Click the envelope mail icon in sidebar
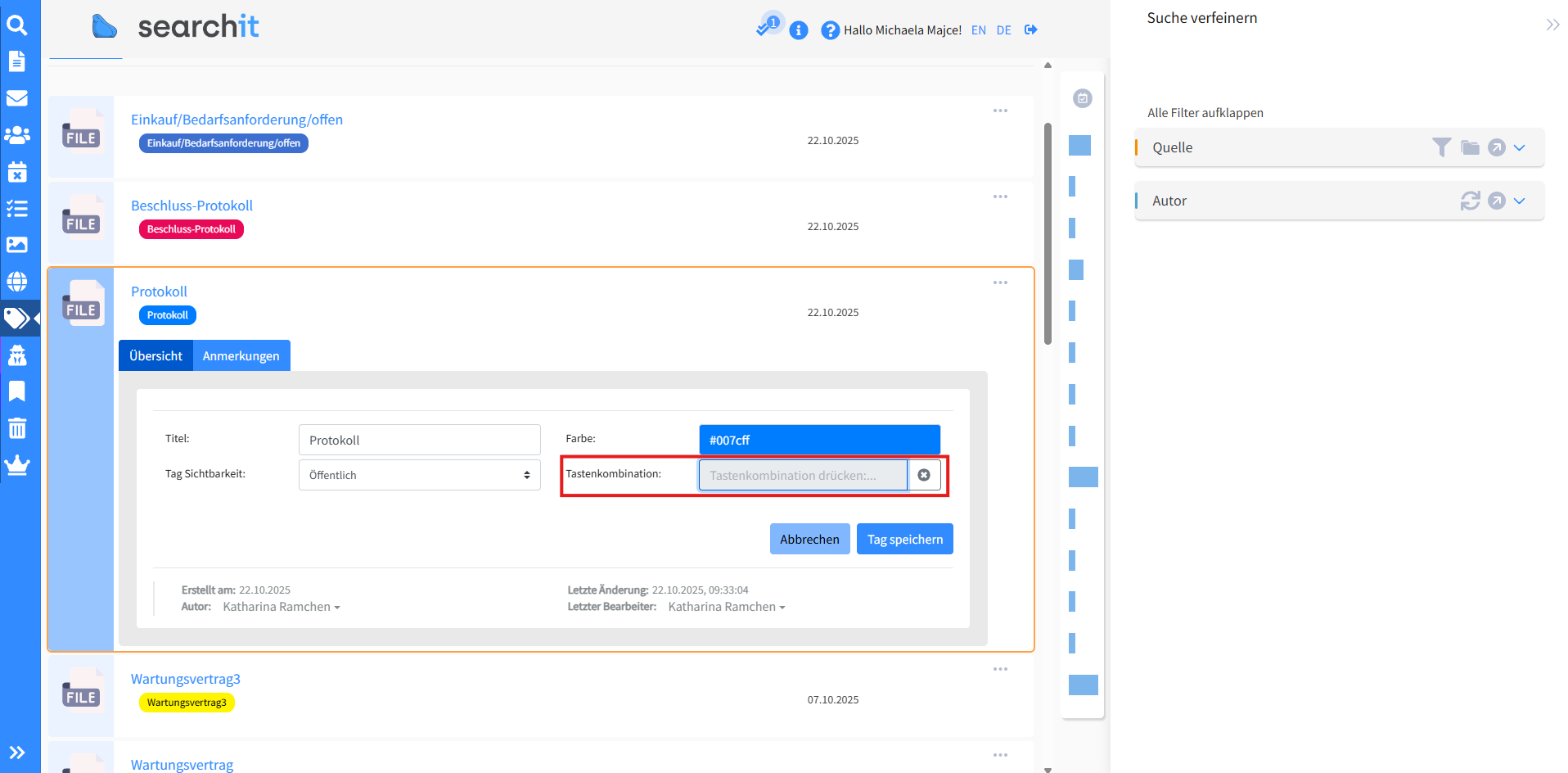The width and height of the screenshot is (1568, 773). tap(17, 98)
